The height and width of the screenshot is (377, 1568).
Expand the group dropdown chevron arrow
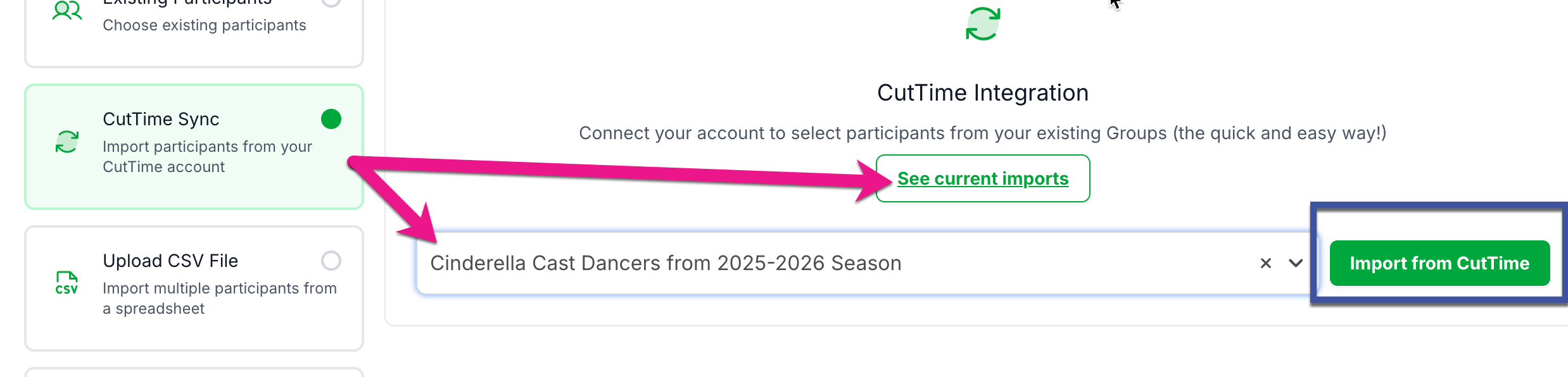1296,263
